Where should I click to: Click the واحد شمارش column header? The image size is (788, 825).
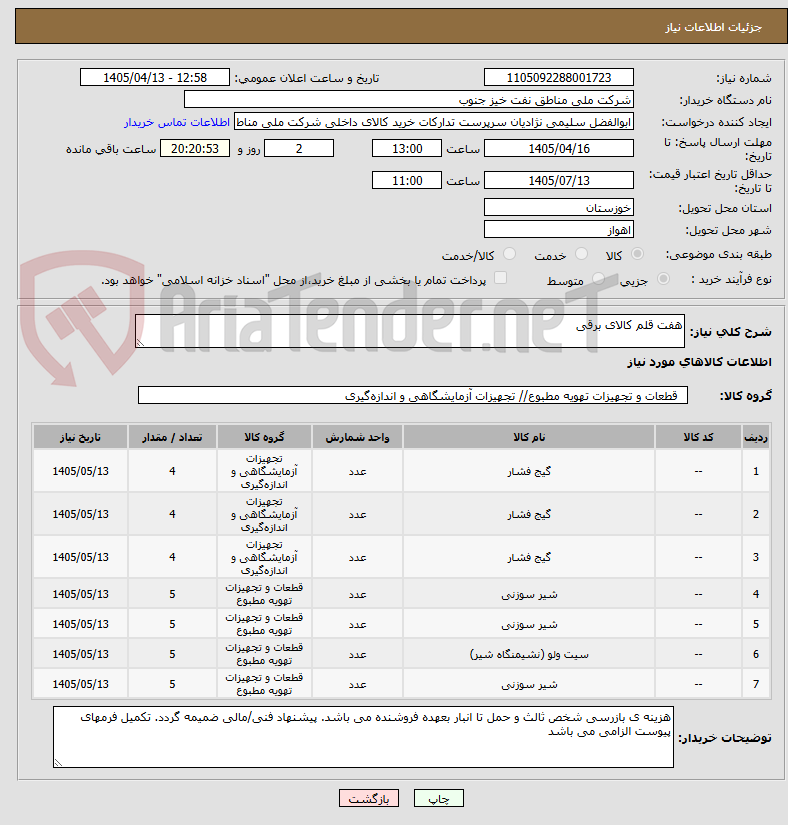(x=357, y=437)
